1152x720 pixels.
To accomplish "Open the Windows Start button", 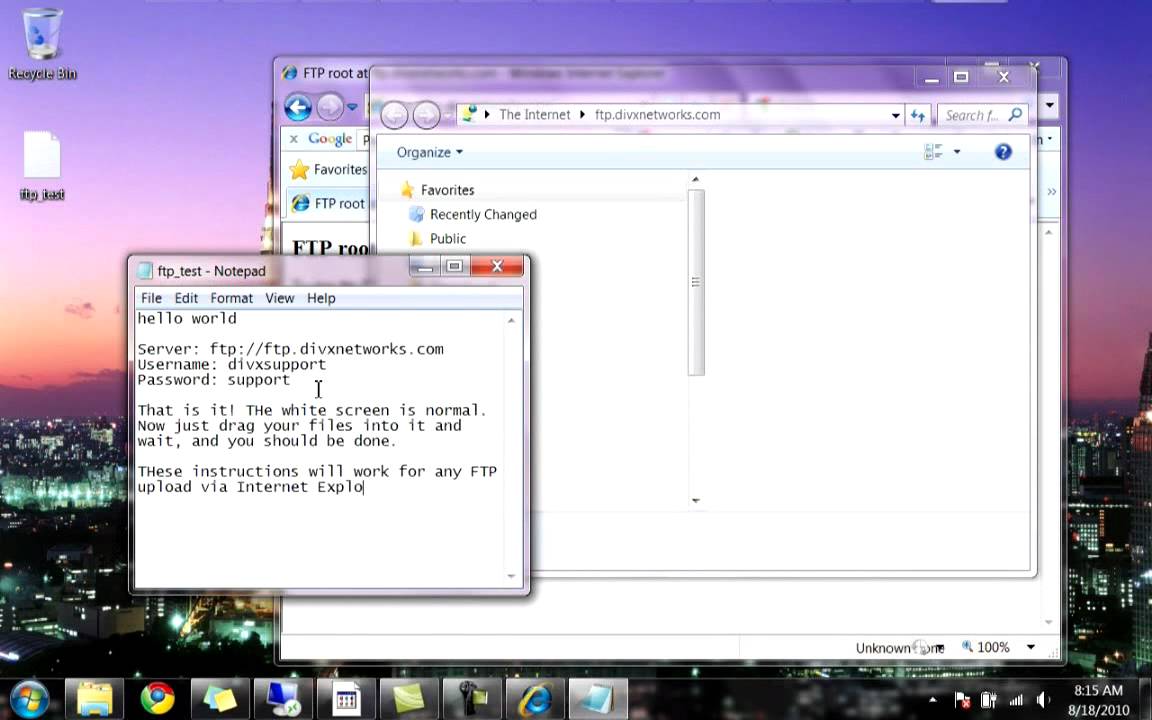I will tap(29, 699).
